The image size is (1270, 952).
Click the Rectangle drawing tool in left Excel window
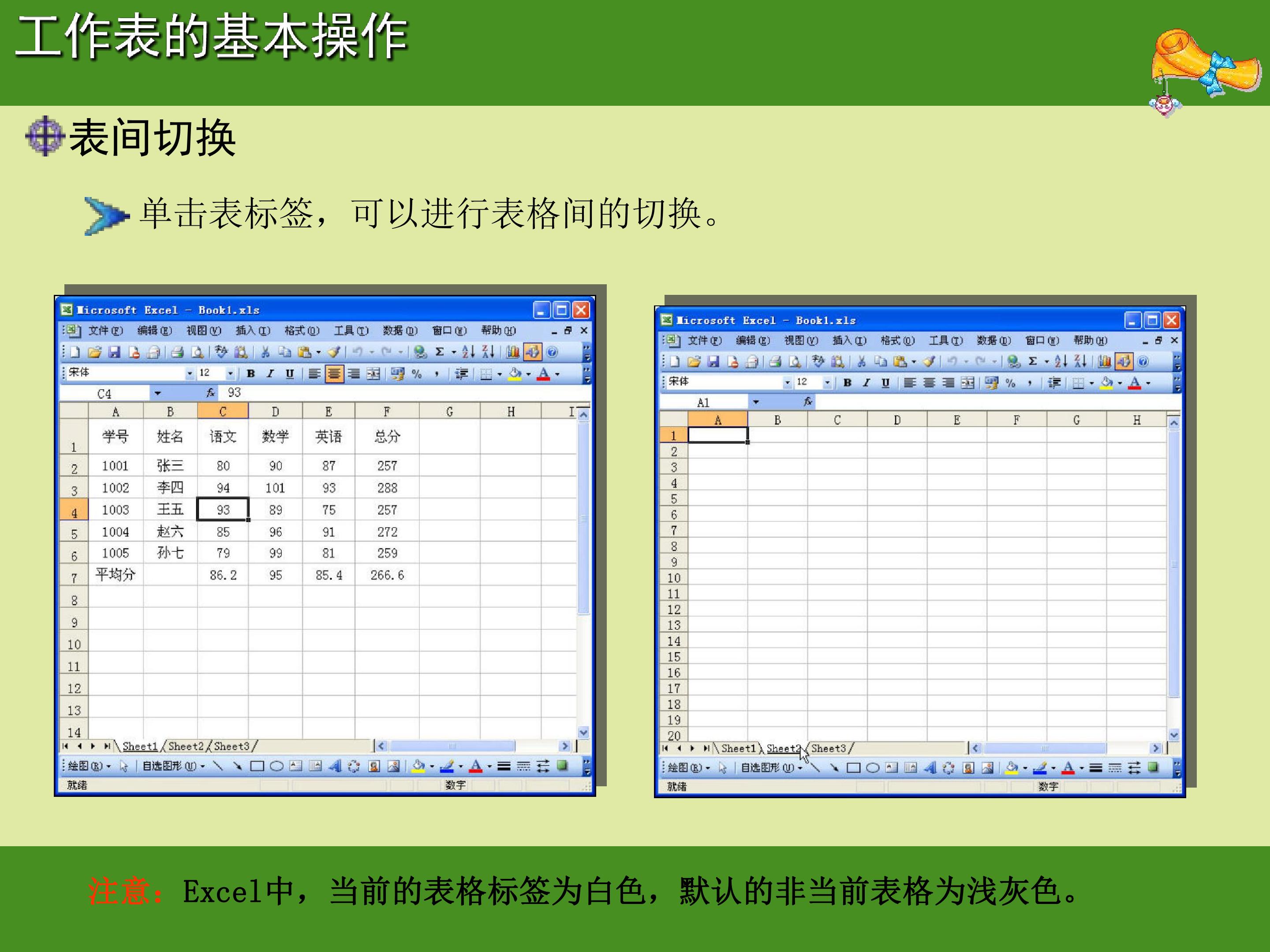tap(257, 766)
